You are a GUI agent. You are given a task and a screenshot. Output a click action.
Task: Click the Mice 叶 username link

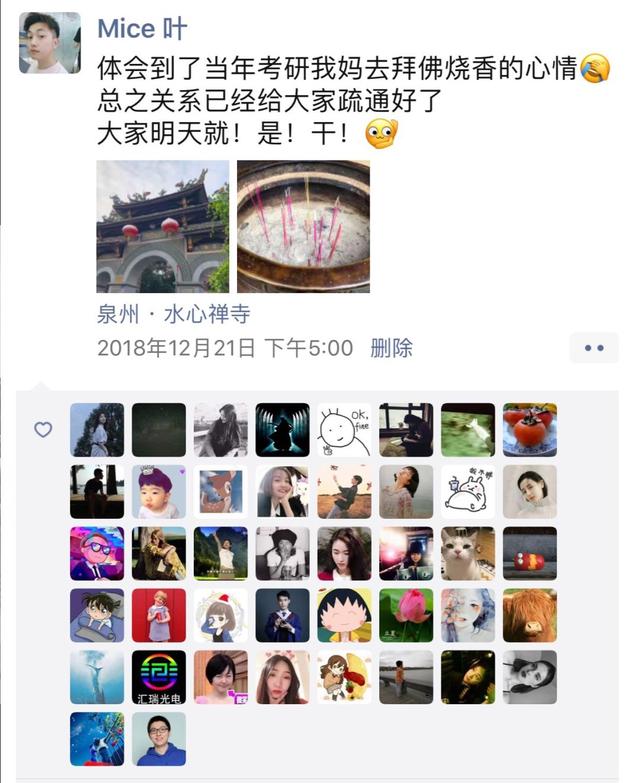(142, 28)
